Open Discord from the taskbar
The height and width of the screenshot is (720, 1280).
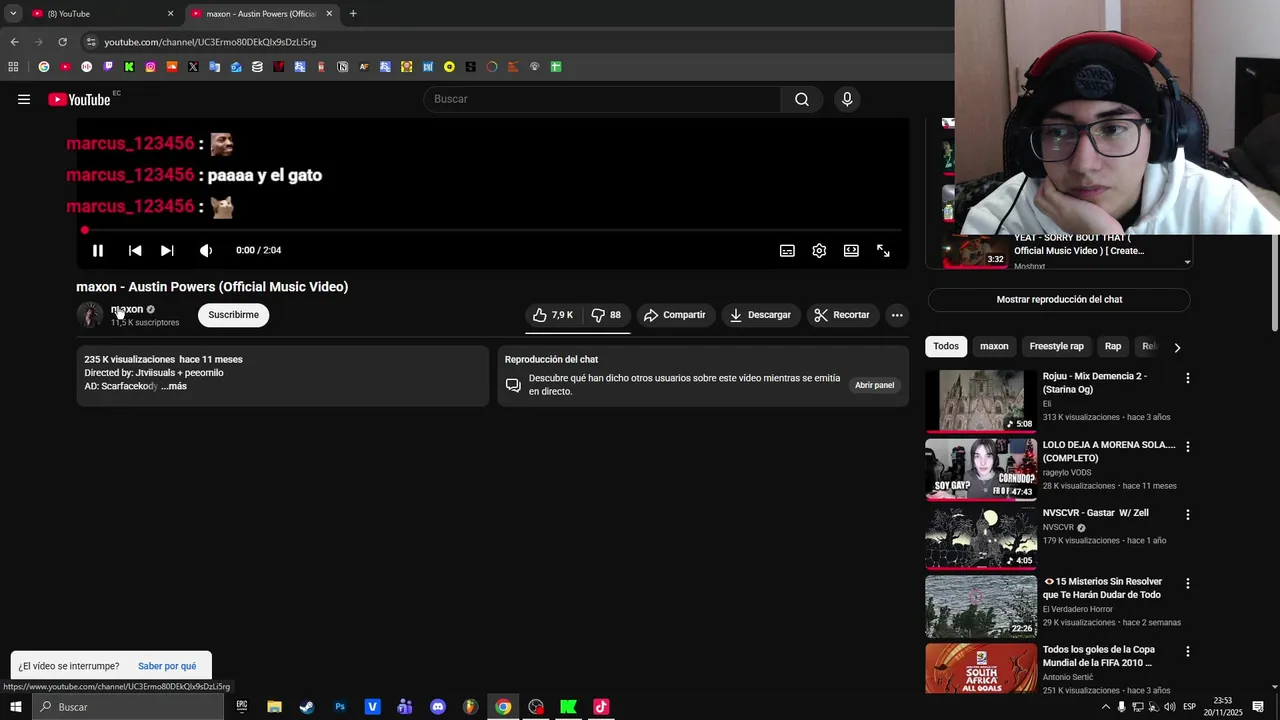click(438, 707)
